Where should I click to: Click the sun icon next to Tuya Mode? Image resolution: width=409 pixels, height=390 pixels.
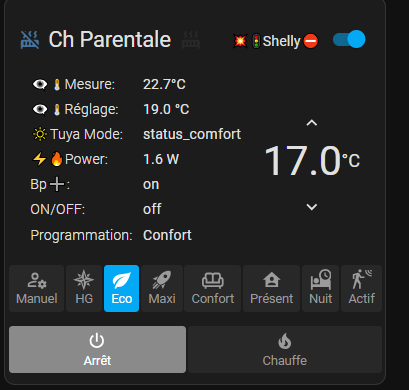(40, 134)
